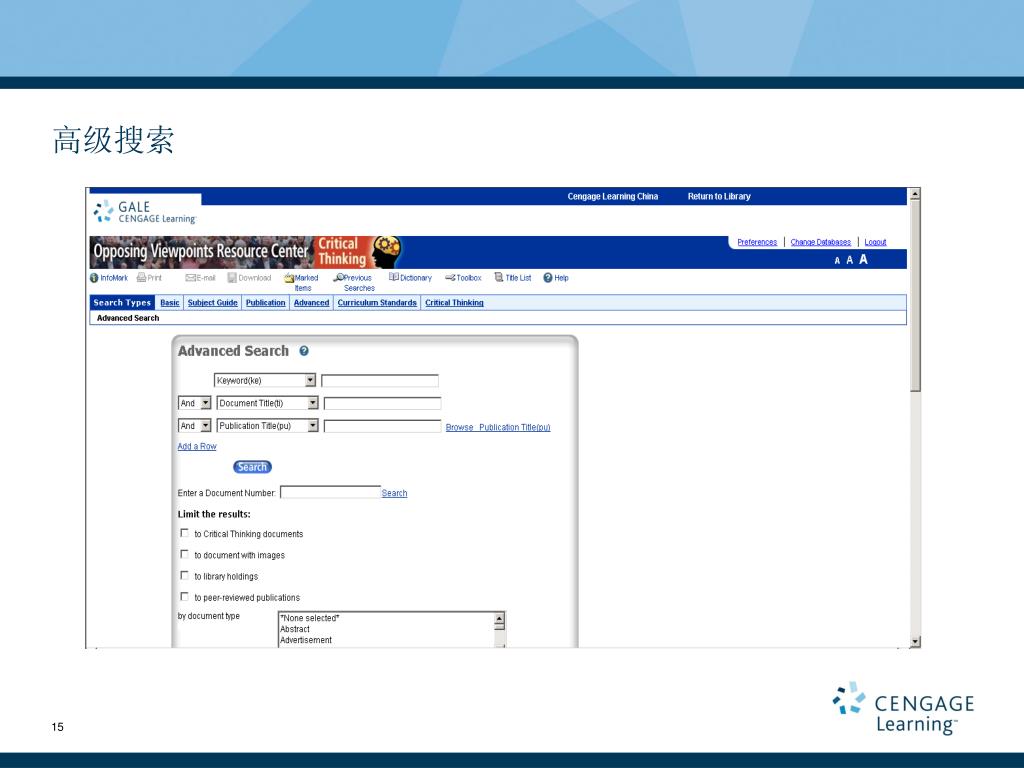Select the largest font size A
The image size is (1024, 768).
[x=863, y=259]
